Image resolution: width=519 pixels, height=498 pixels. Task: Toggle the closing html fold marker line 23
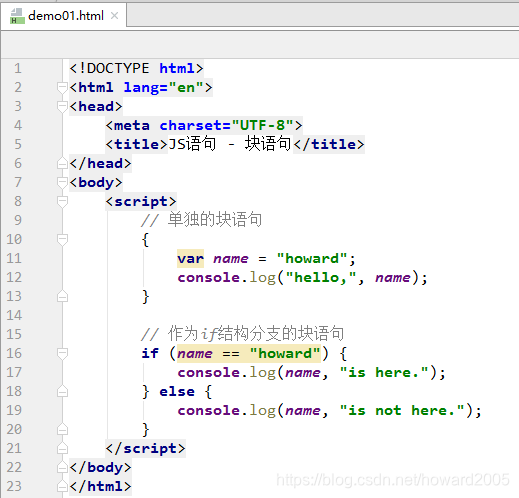pyautogui.click(x=62, y=486)
